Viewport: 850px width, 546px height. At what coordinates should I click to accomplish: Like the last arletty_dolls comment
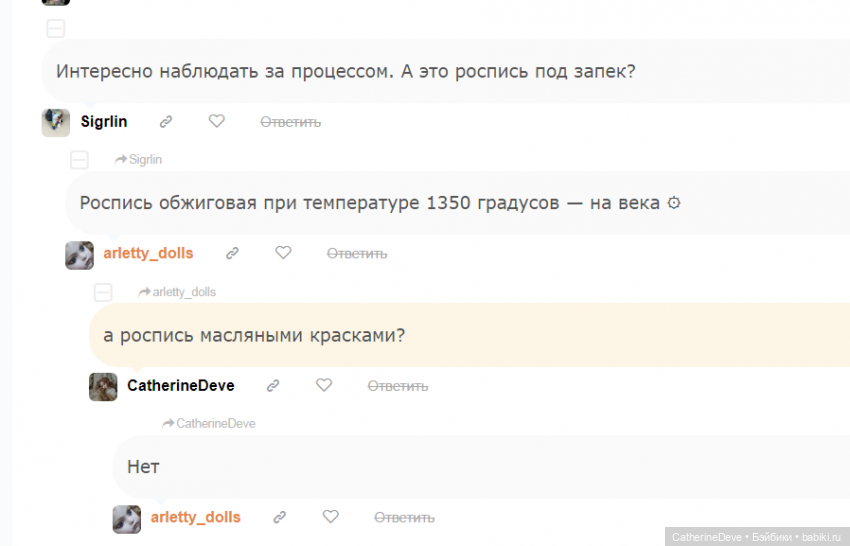click(x=330, y=517)
